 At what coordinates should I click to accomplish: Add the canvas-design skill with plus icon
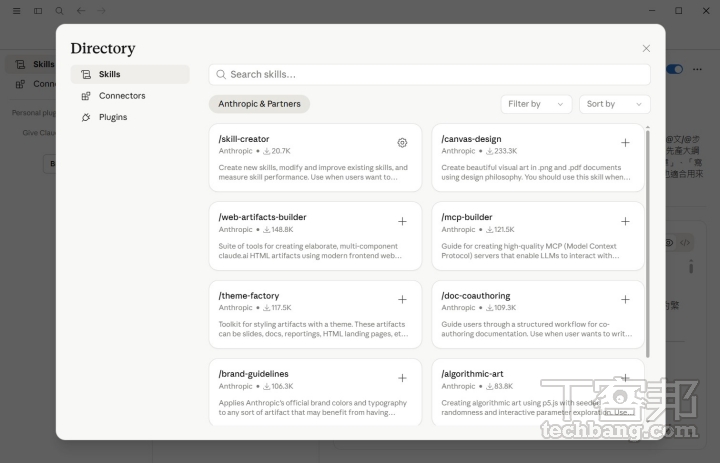click(x=625, y=143)
